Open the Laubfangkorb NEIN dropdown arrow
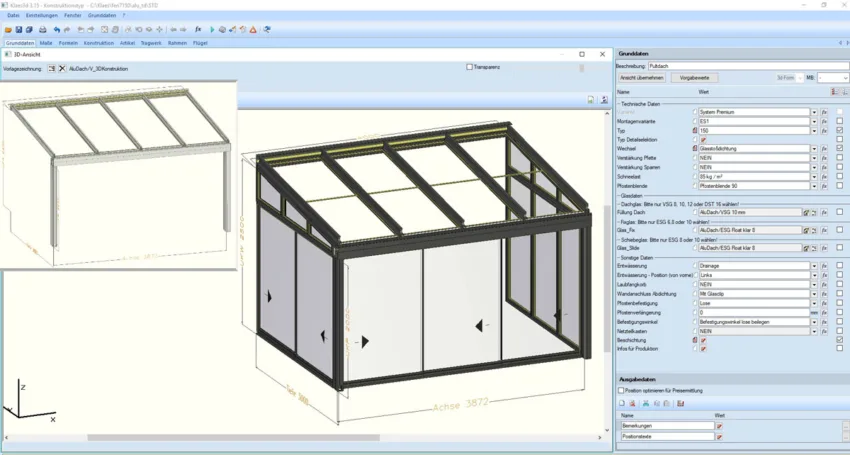Viewport: 850px width, 455px height. click(x=814, y=285)
